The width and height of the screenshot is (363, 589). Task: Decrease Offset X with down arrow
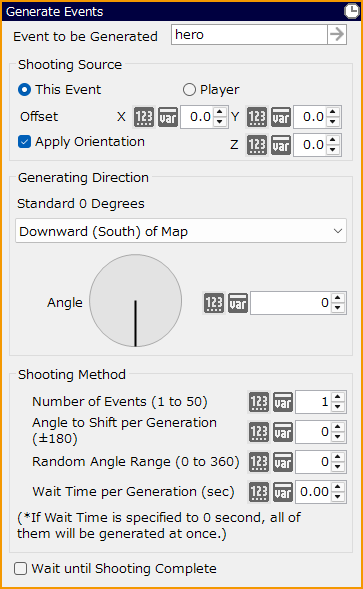click(220, 122)
